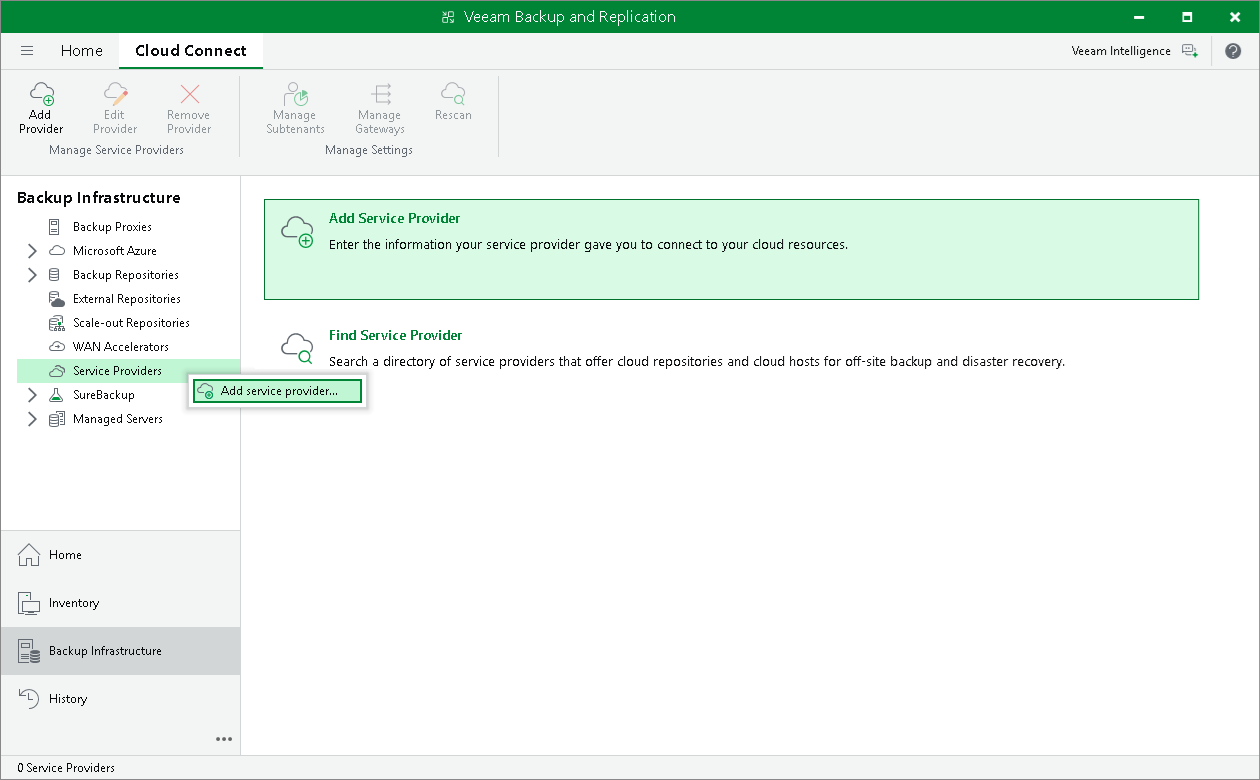Open the Add Service Provider link
The image size is (1260, 780).
click(395, 218)
